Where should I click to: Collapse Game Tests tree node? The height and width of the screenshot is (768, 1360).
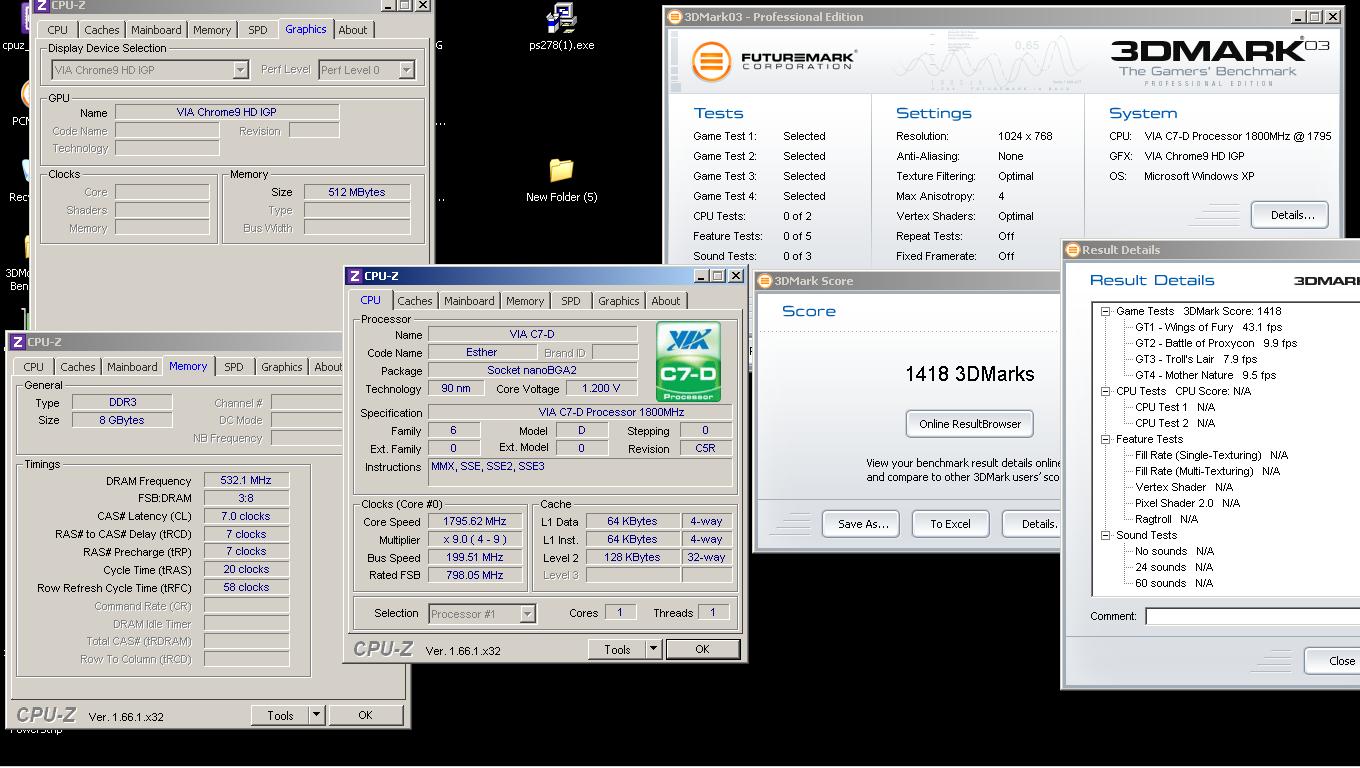1106,311
